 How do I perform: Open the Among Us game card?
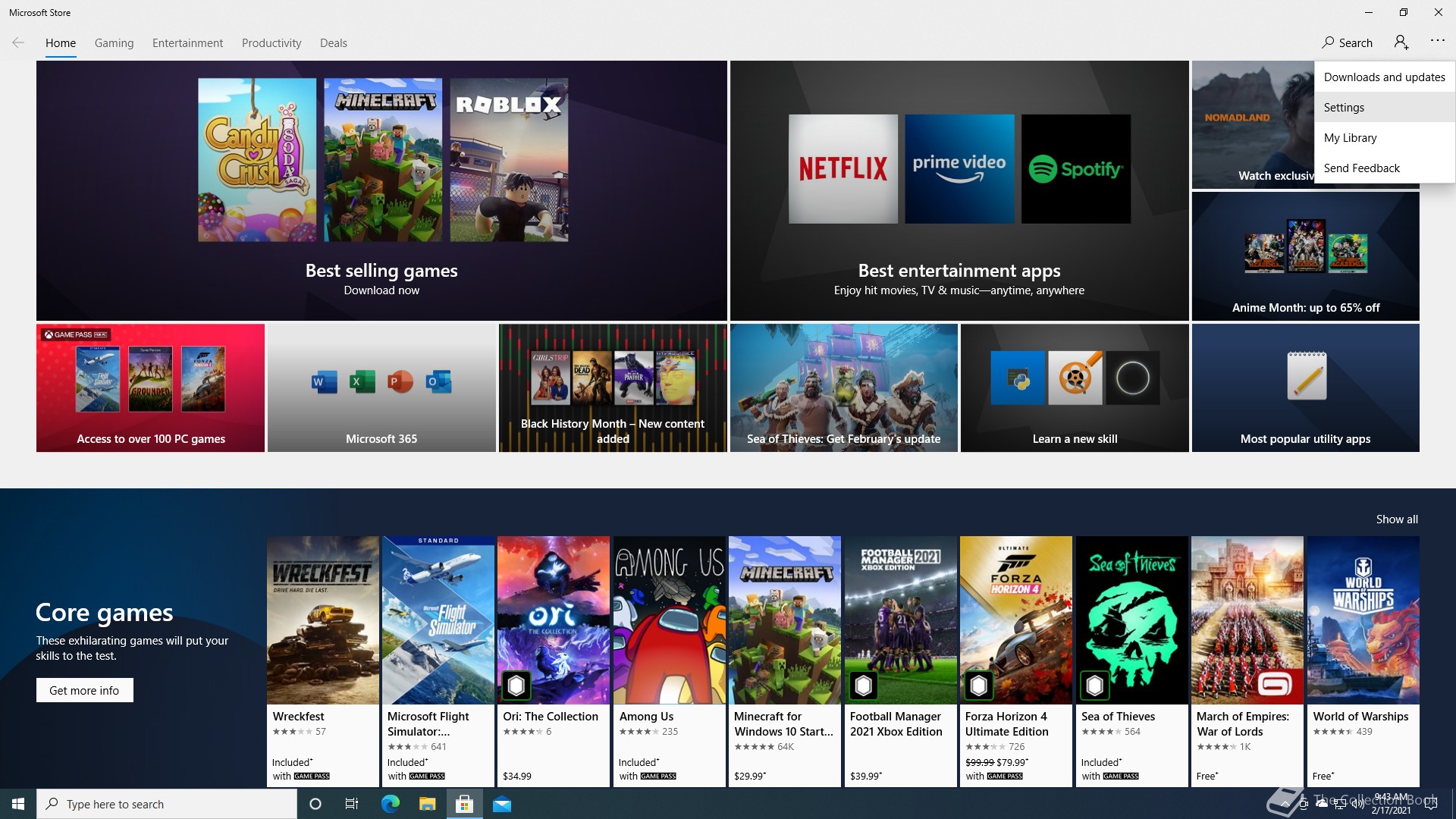pos(670,661)
